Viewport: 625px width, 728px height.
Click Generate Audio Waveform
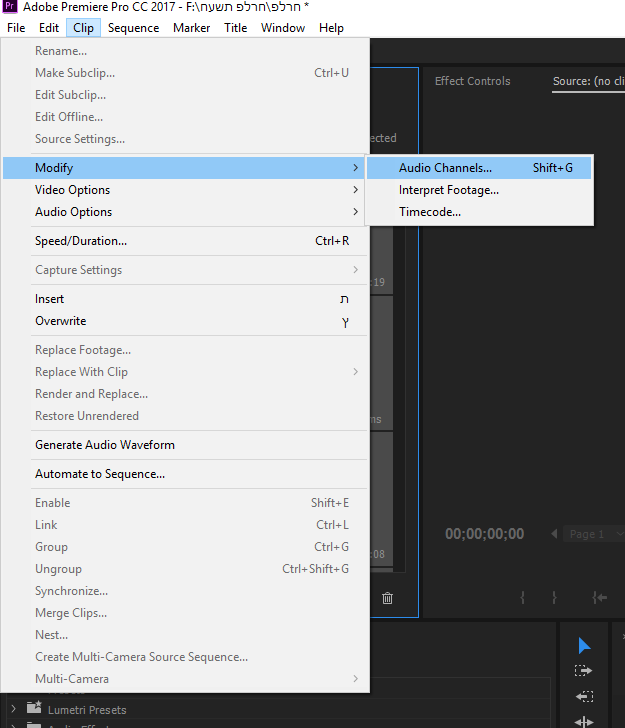[105, 445]
